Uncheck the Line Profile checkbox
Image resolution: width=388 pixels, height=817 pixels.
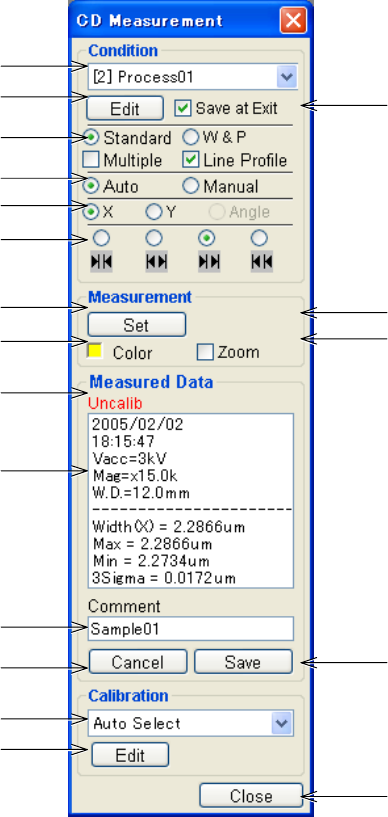[x=191, y=160]
